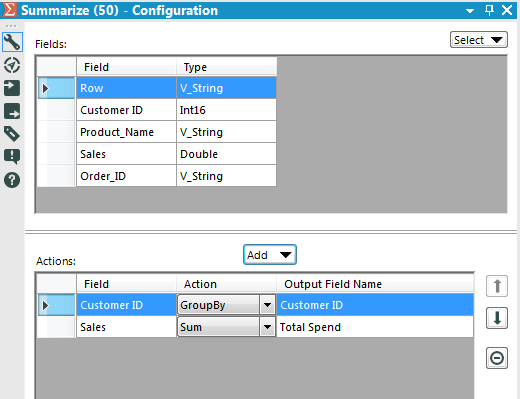Viewport: 520px width, 399px height.
Task: Open the wrench Configuration tab icon
Action: [x=12, y=42]
